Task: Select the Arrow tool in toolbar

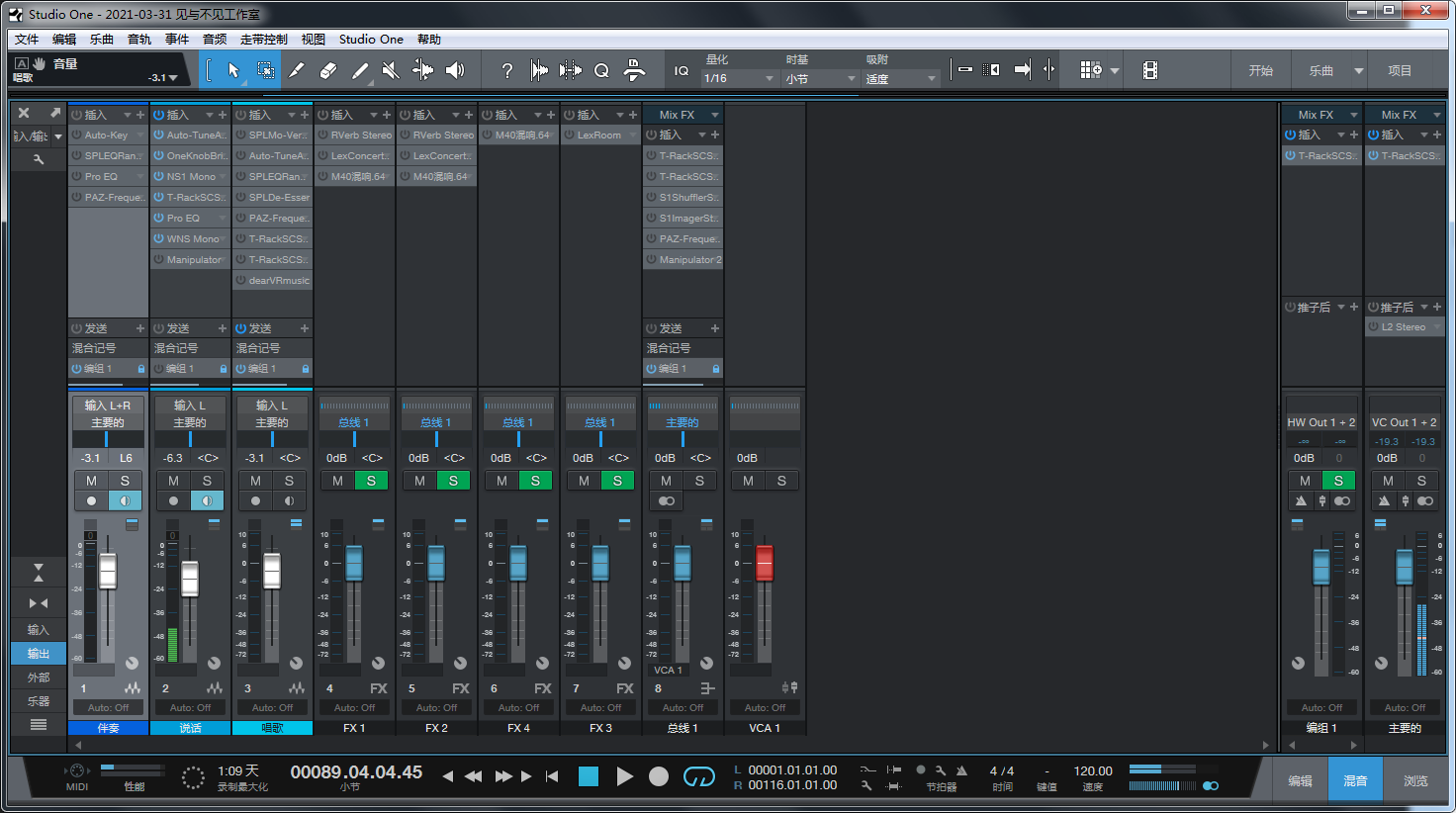Action: point(233,70)
